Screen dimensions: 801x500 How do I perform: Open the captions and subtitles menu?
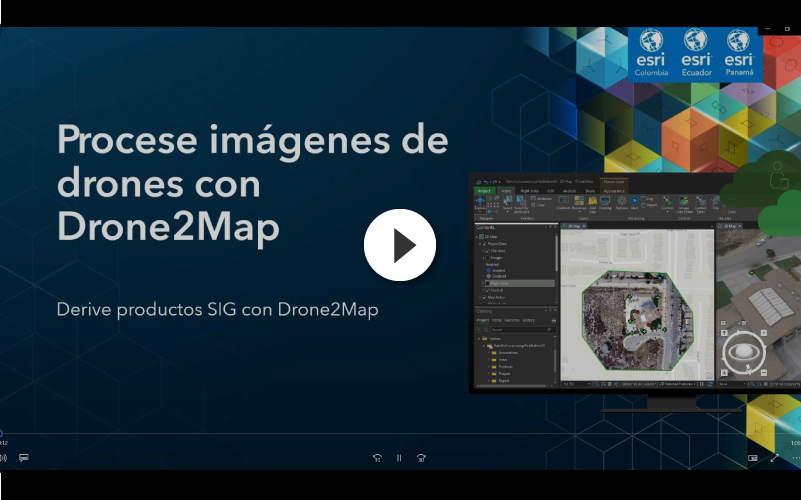pos(23,458)
